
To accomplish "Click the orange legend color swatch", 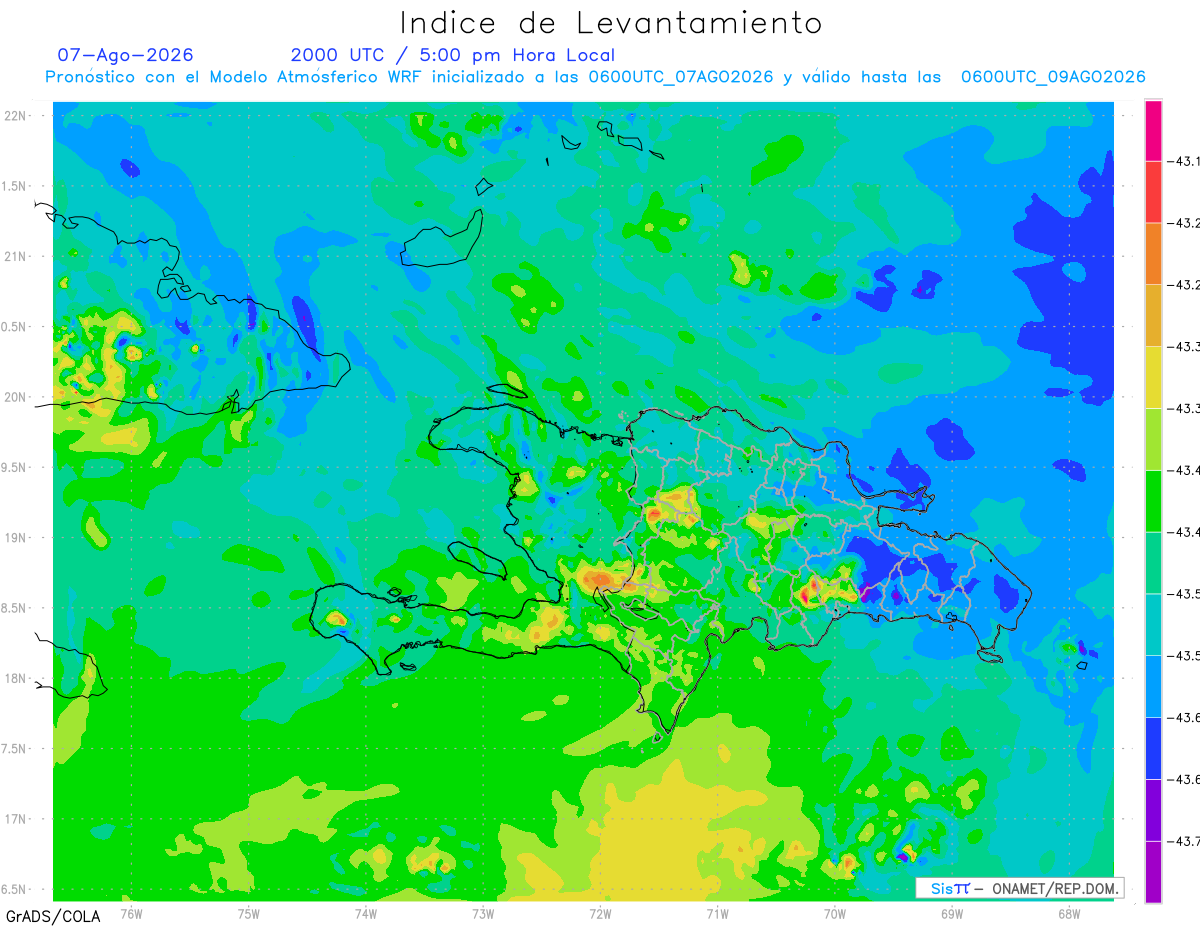I will click(x=1153, y=254).
